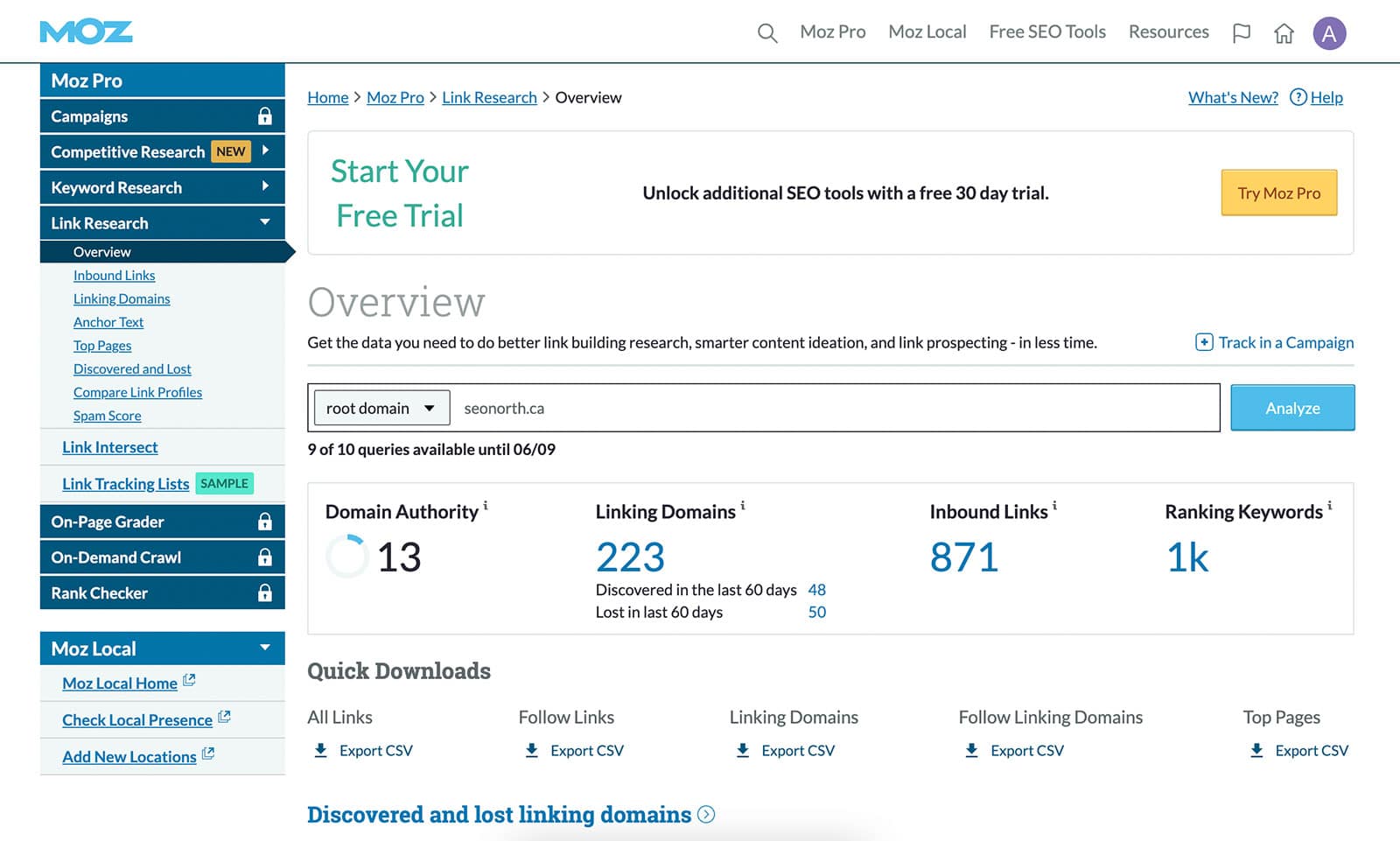Open the user avatar A menu
This screenshot has height=841, width=1400.
tap(1329, 33)
